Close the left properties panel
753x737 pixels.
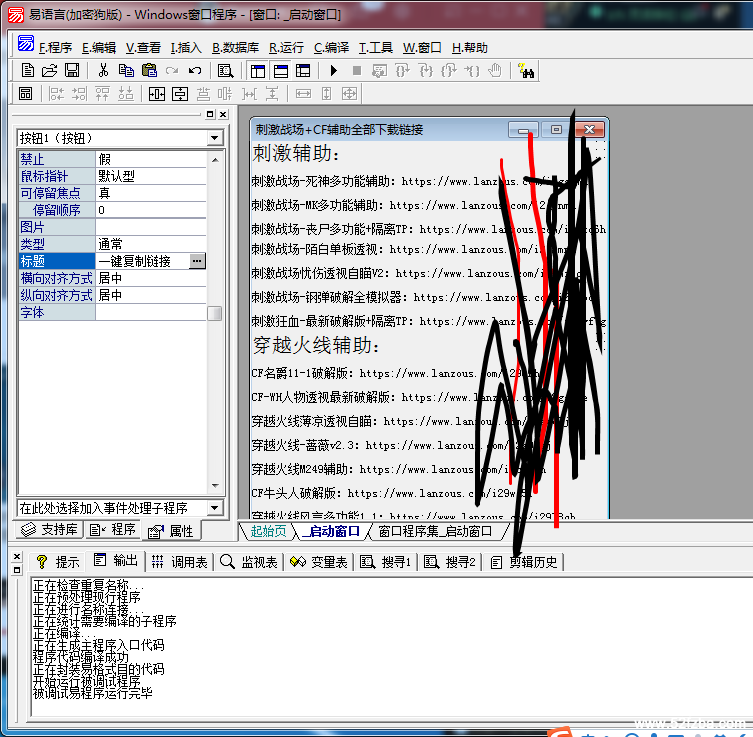coord(223,114)
